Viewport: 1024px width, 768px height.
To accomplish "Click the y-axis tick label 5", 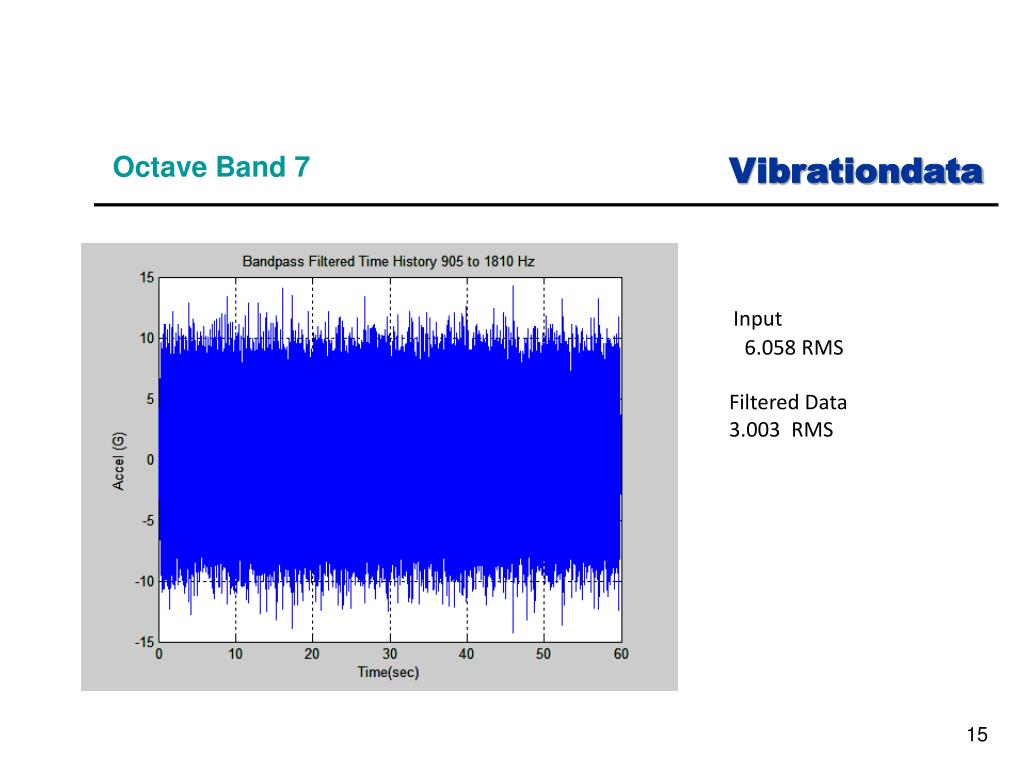I will tap(150, 399).
